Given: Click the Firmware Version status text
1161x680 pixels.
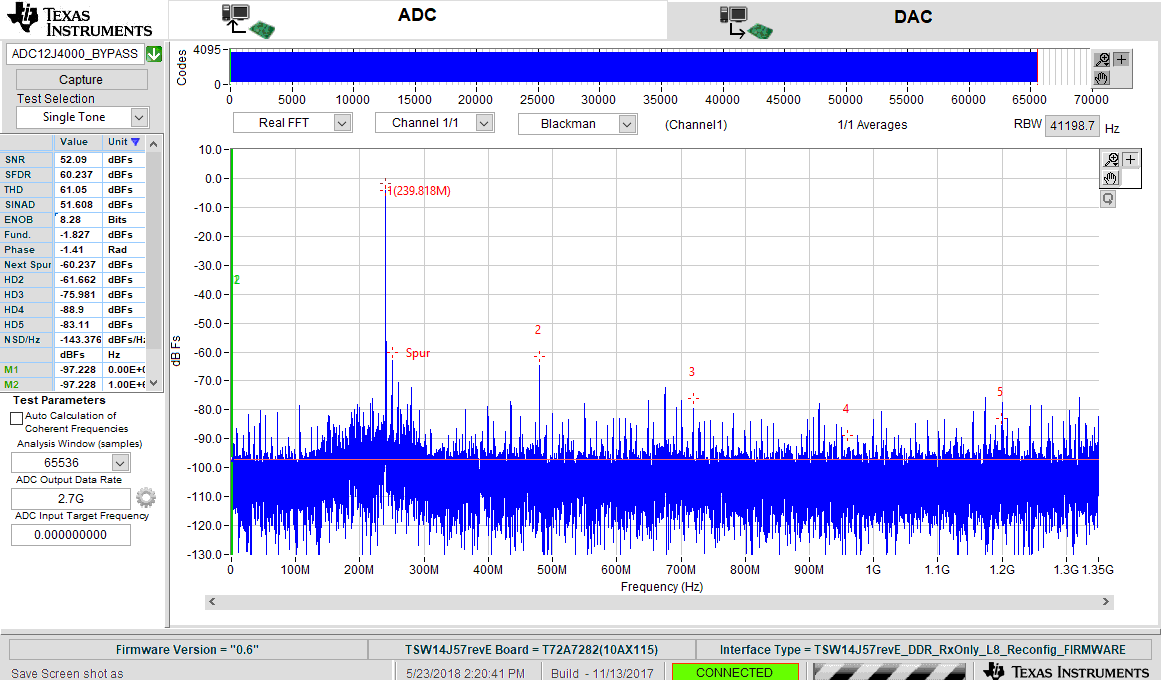Looking at the screenshot, I should [x=187, y=650].
